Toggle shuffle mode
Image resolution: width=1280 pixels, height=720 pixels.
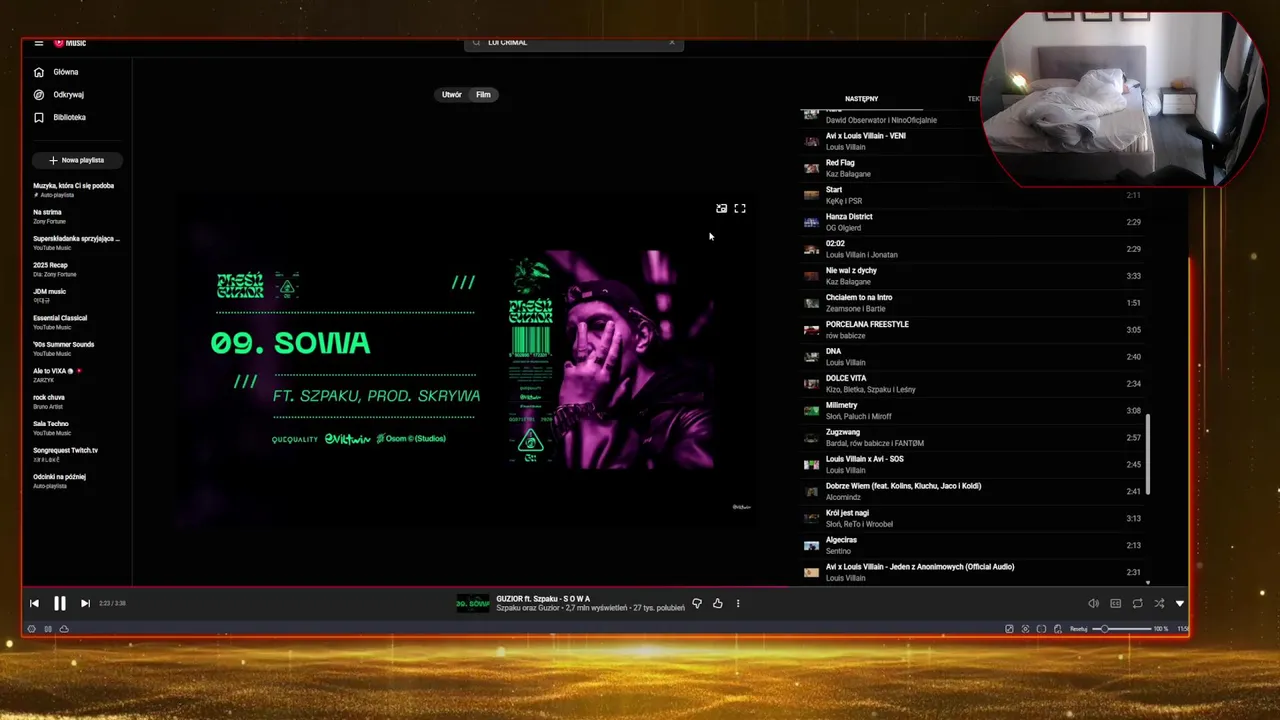(1159, 603)
